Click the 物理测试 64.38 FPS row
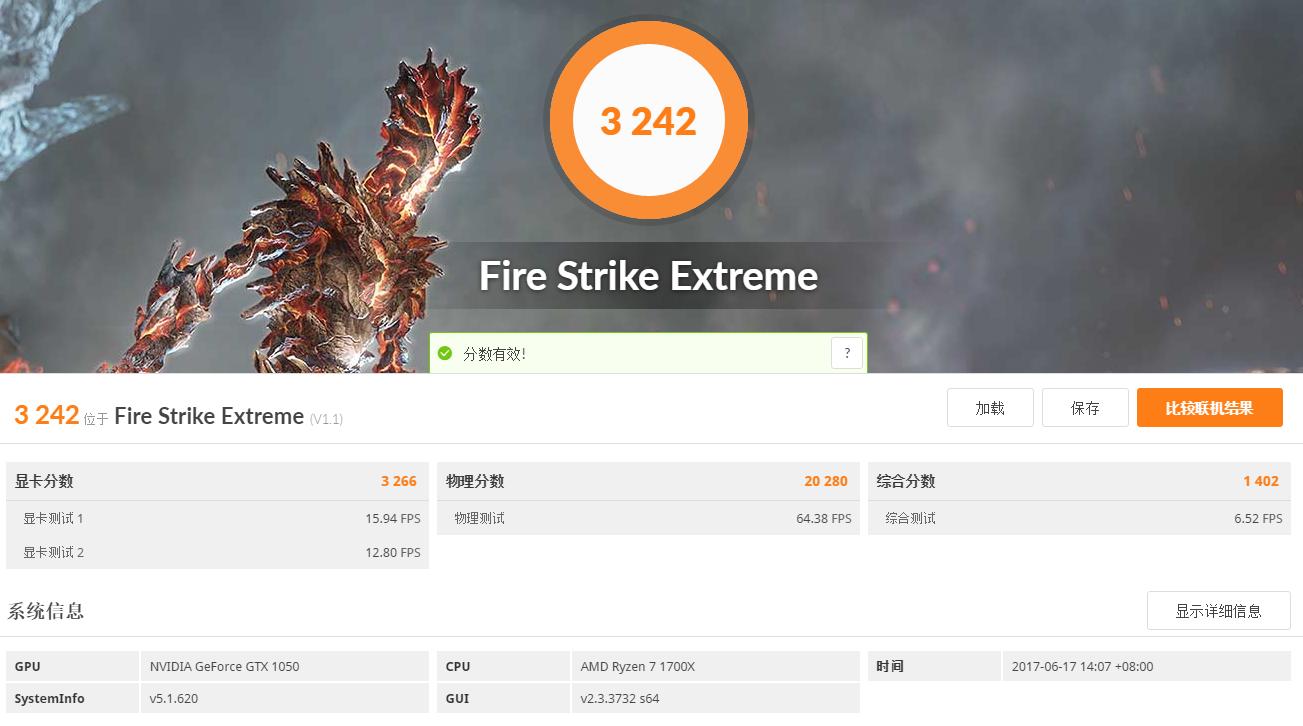The image size is (1303, 726). (648, 518)
